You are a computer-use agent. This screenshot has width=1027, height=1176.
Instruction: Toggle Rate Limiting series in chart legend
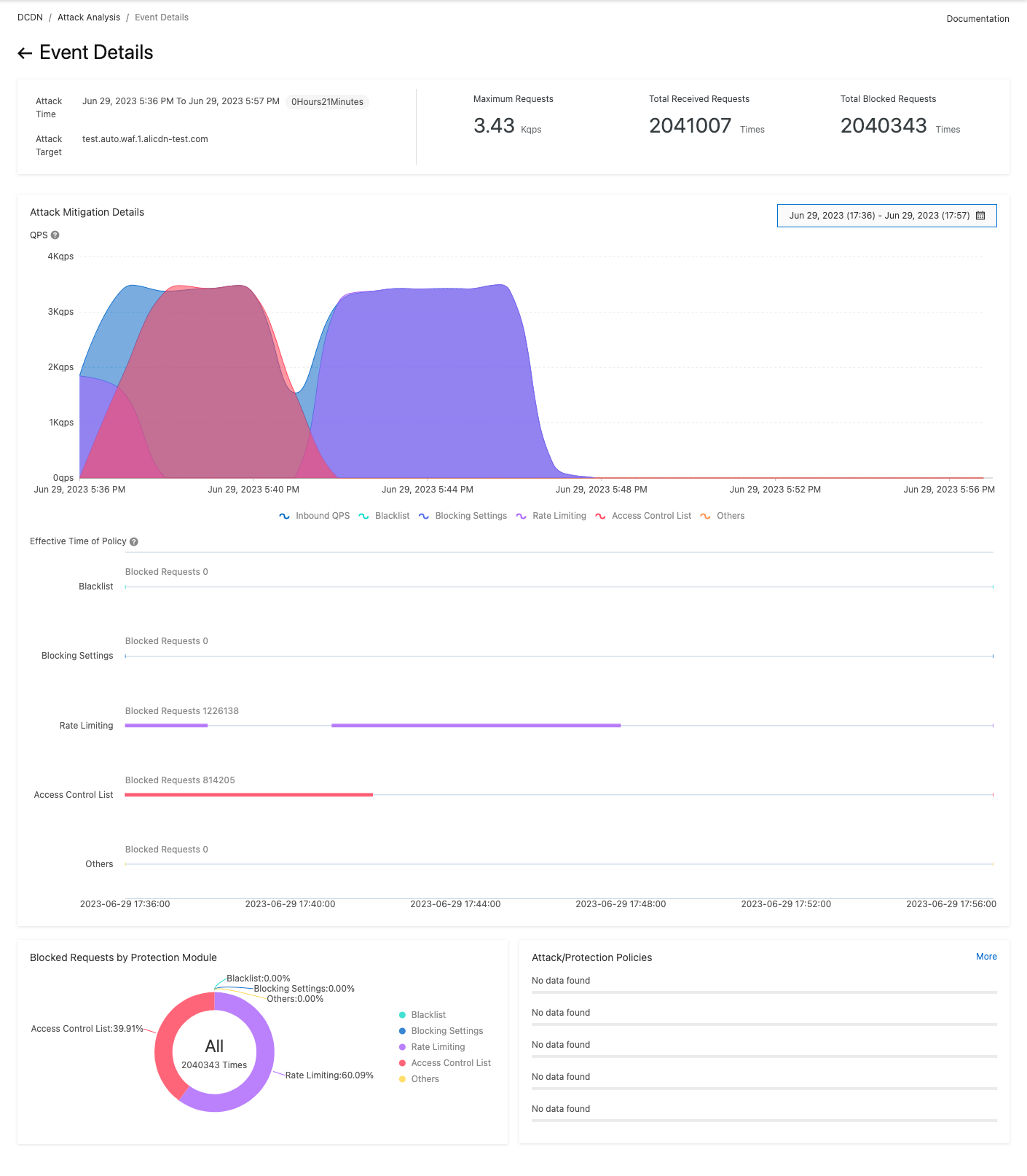click(551, 516)
